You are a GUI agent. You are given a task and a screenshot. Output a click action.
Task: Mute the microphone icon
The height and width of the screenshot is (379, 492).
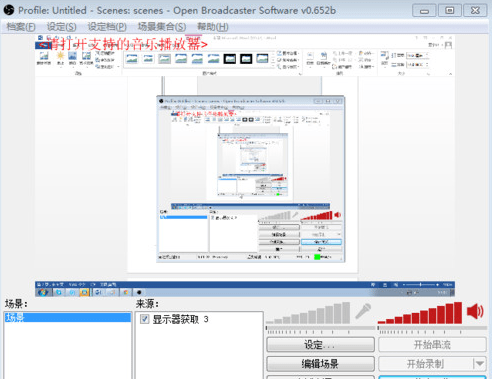[363, 311]
